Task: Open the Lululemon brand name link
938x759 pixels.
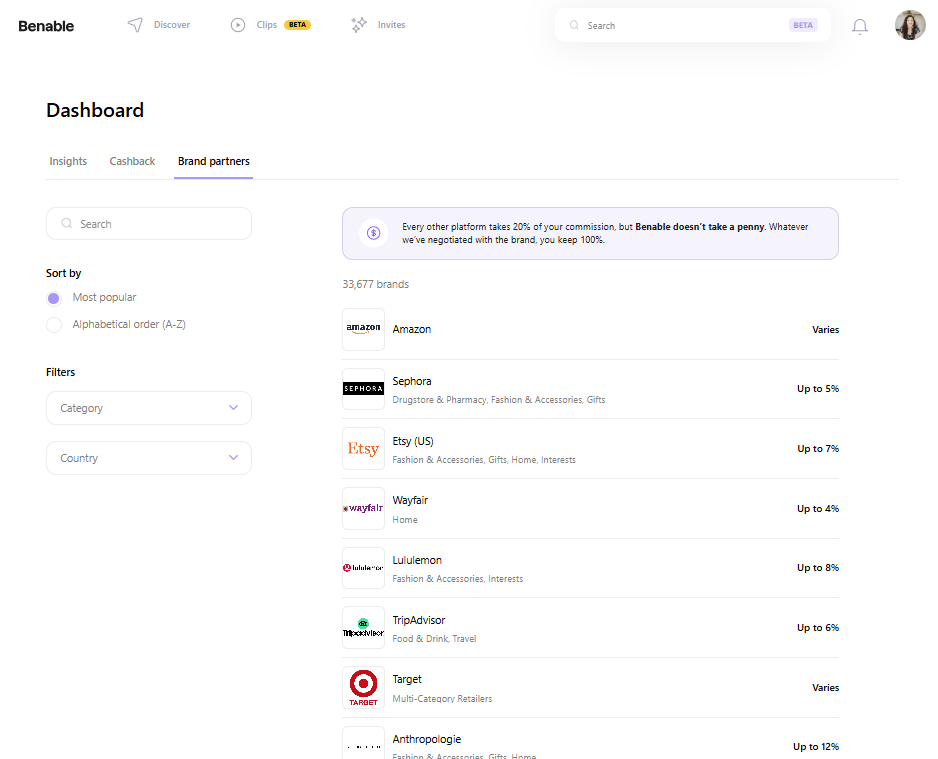Action: (417, 560)
